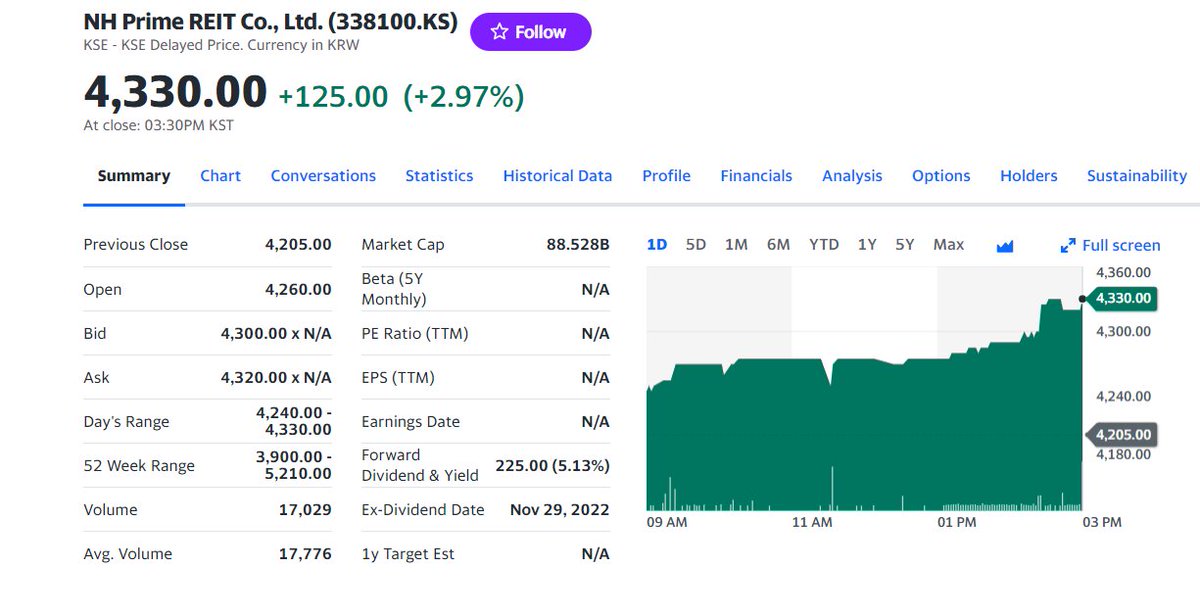
Task: Click the large 4,330.00 price quote
Action: pos(175,92)
